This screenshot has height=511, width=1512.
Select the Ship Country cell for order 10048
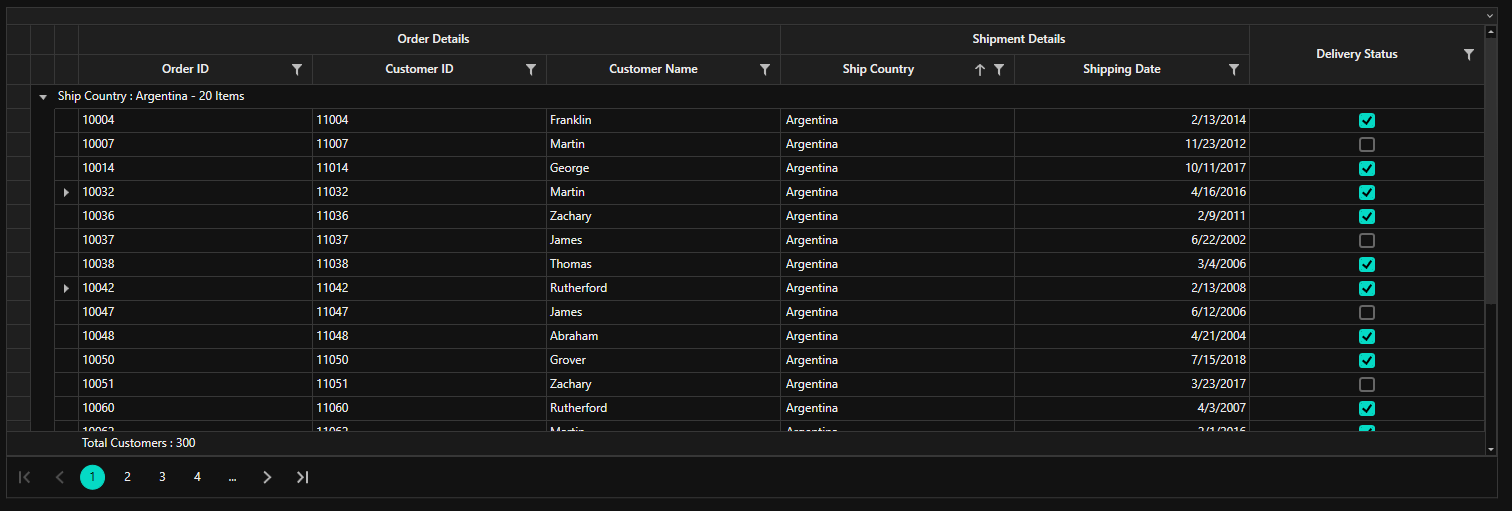point(898,336)
